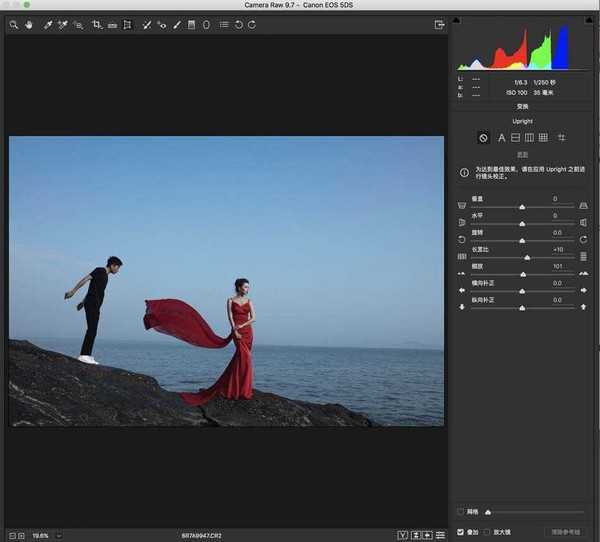Select the Zoom tool in the toolbar
The width and height of the screenshot is (600, 542).
[14, 24]
